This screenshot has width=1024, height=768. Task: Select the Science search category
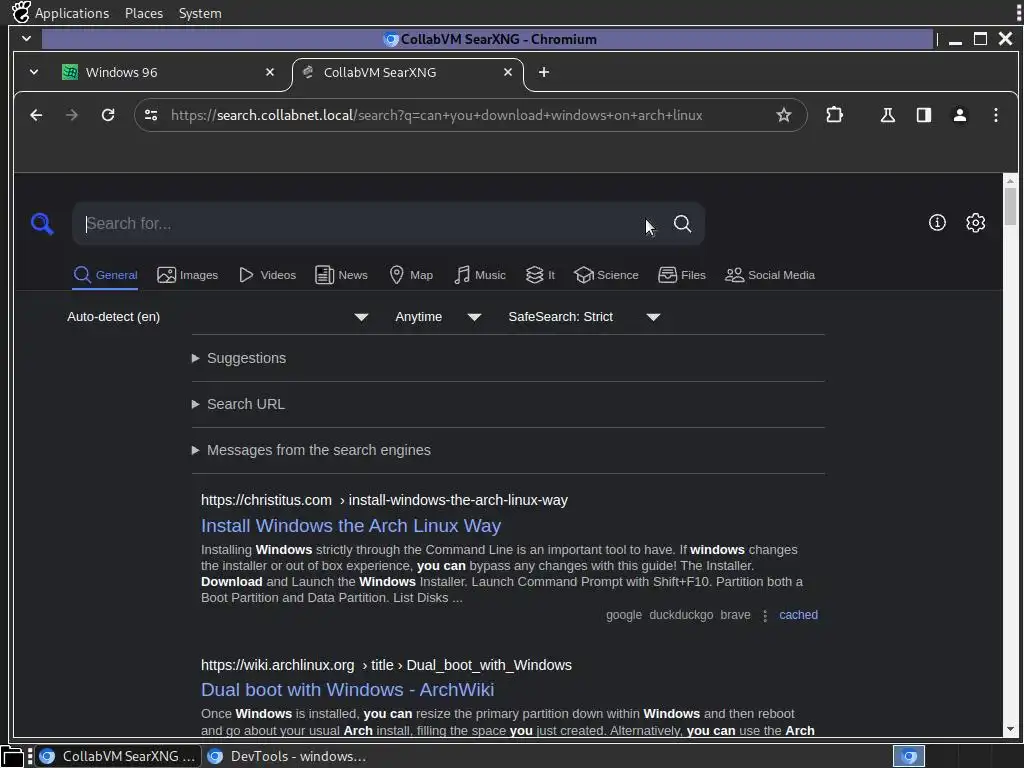click(x=606, y=275)
